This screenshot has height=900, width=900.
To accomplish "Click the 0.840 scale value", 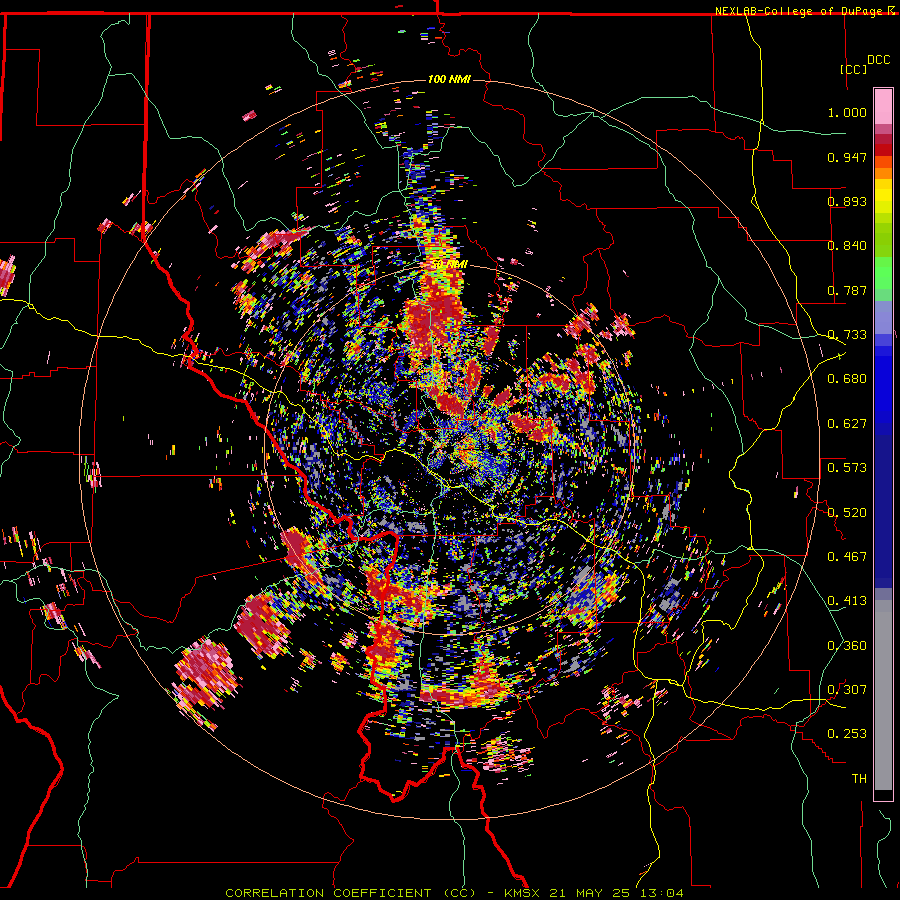I will point(847,246).
